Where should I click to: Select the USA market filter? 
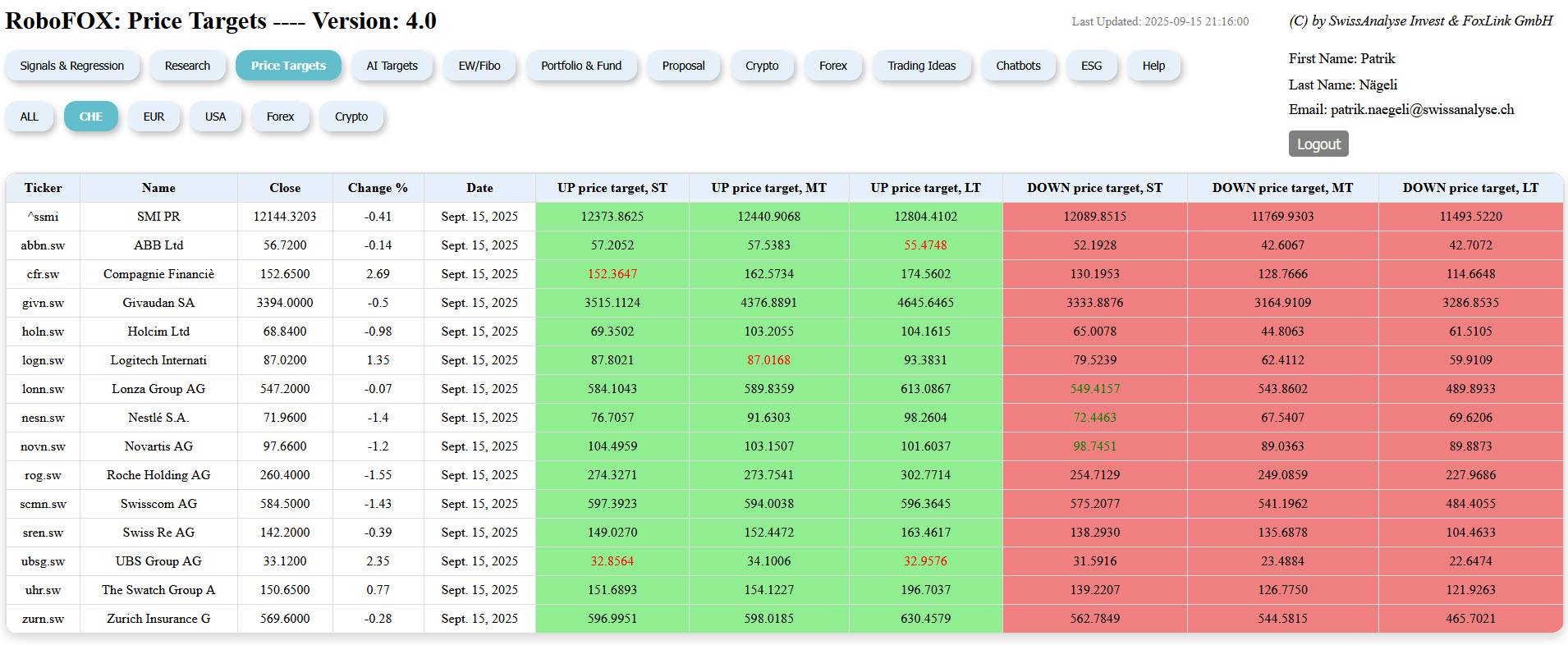215,117
